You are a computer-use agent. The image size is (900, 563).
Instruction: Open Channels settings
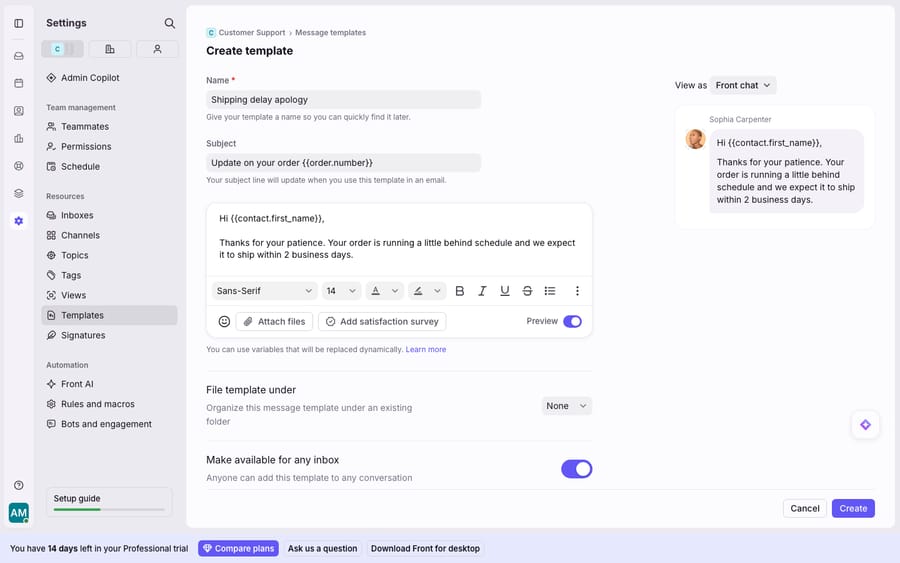coord(109,235)
